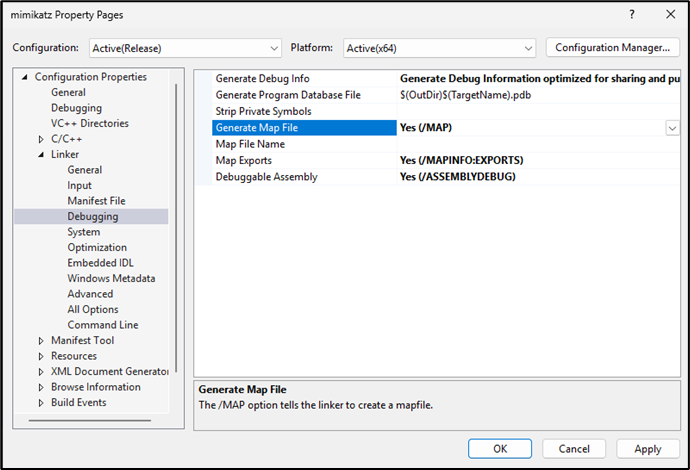Click the empty Map File Name value field
Viewport: 690px width, 470px height.
(538, 144)
